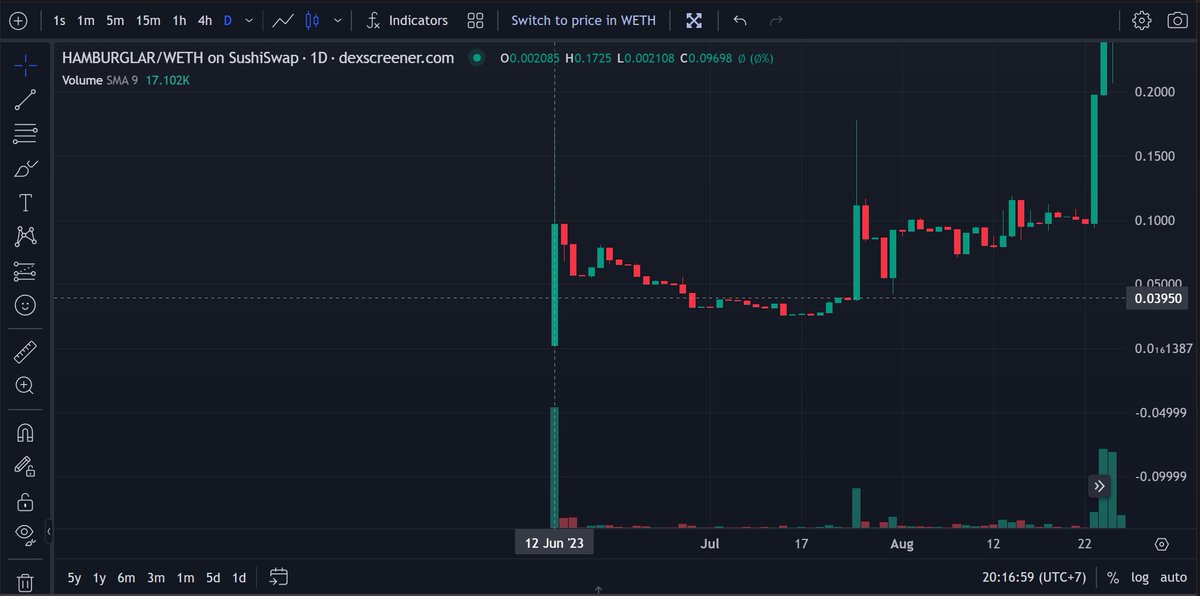Take a chart snapshot with camera icon

(x=1177, y=20)
